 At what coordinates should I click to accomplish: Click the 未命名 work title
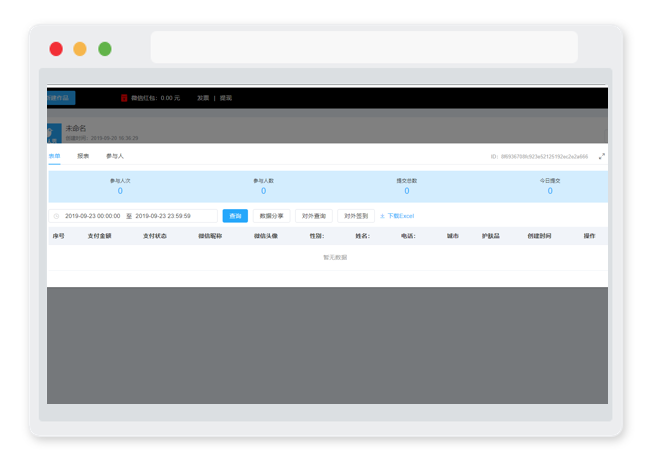(x=76, y=128)
